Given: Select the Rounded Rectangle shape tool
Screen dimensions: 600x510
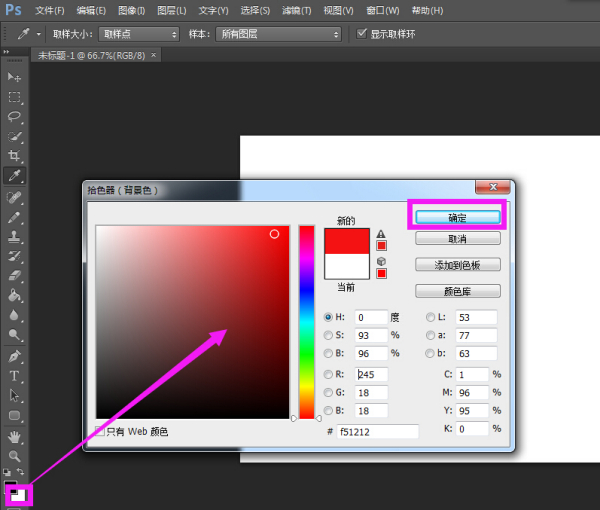Looking at the screenshot, I should [14, 415].
